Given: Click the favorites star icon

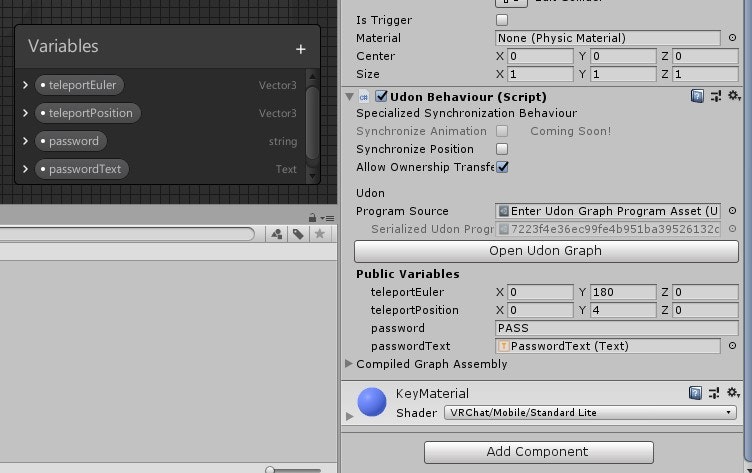Looking at the screenshot, I should coord(320,234).
